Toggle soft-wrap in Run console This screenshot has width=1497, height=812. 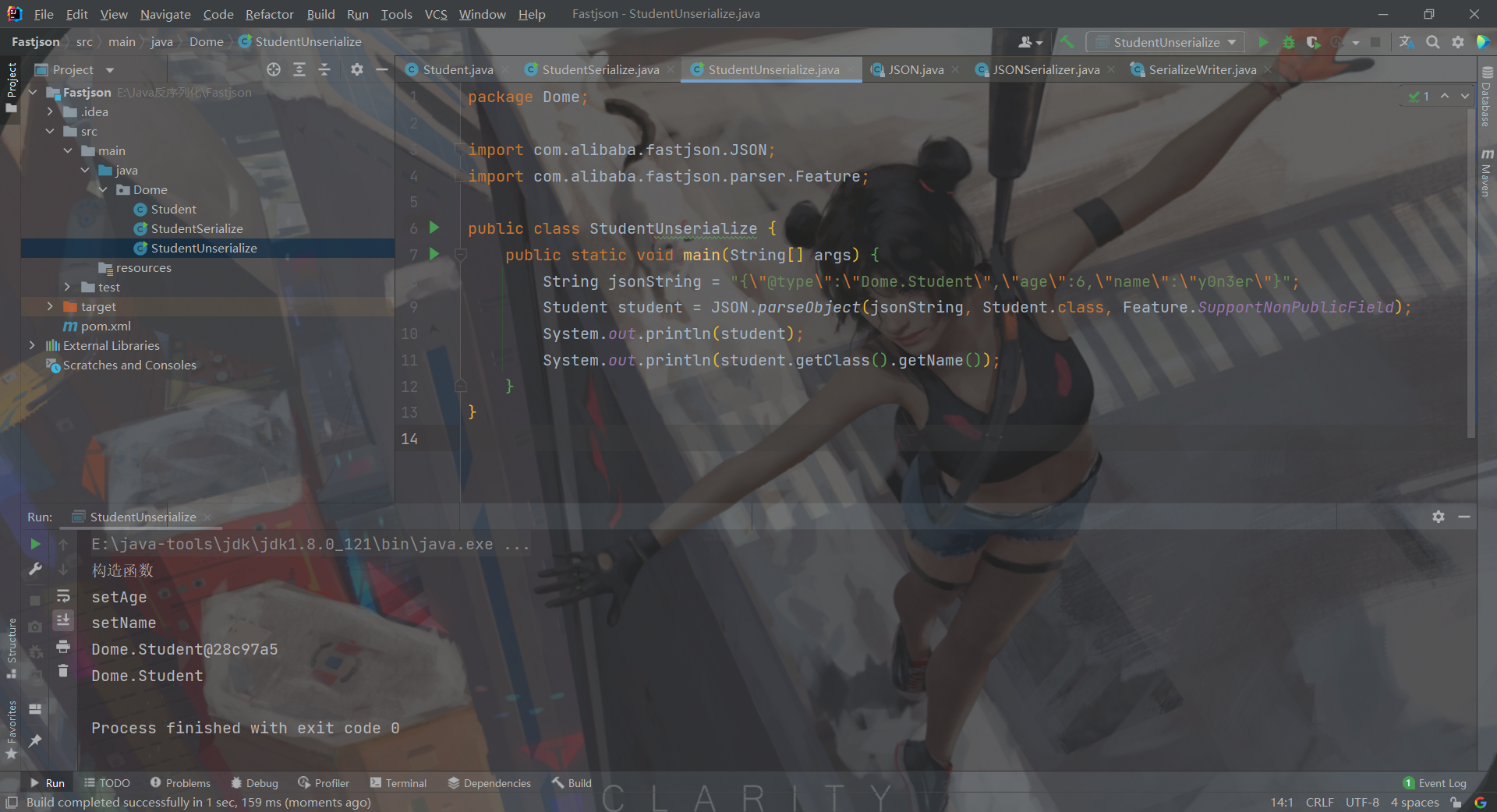coord(63,596)
